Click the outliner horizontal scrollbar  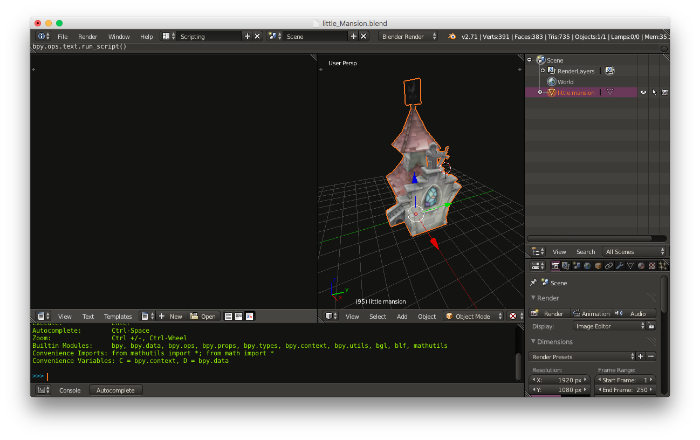click(x=589, y=238)
